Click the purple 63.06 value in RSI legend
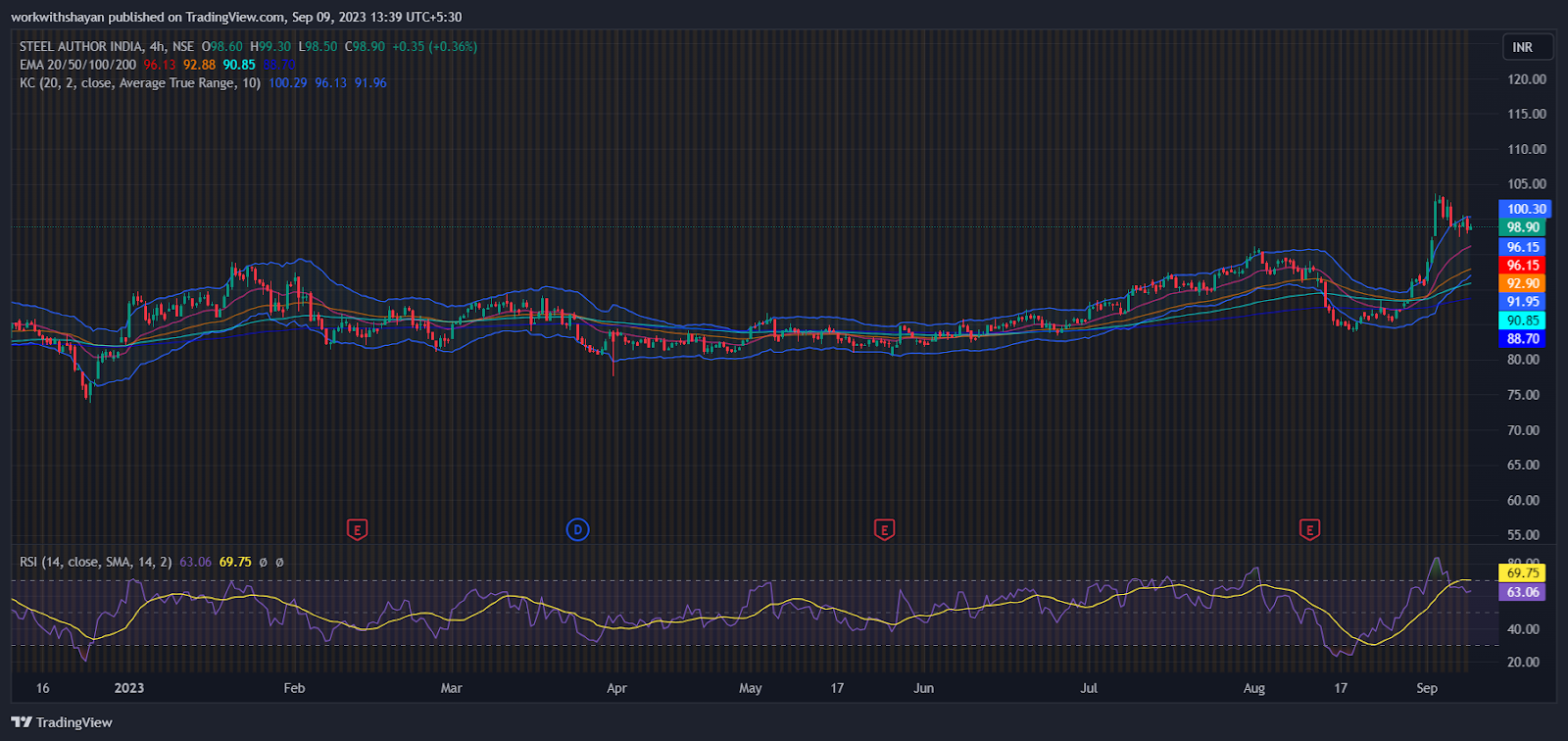 tap(196, 562)
